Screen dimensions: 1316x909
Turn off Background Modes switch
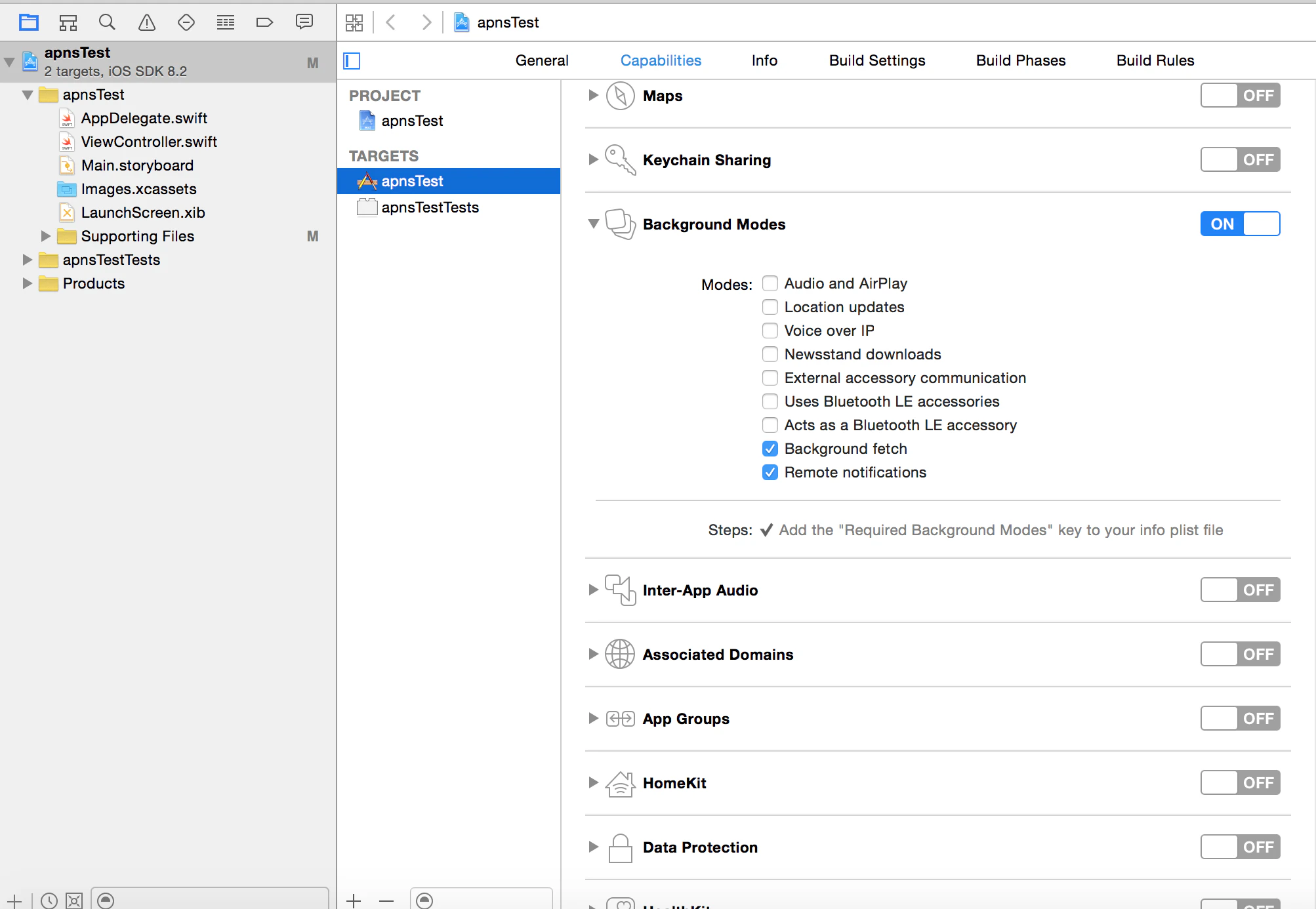tap(1240, 224)
